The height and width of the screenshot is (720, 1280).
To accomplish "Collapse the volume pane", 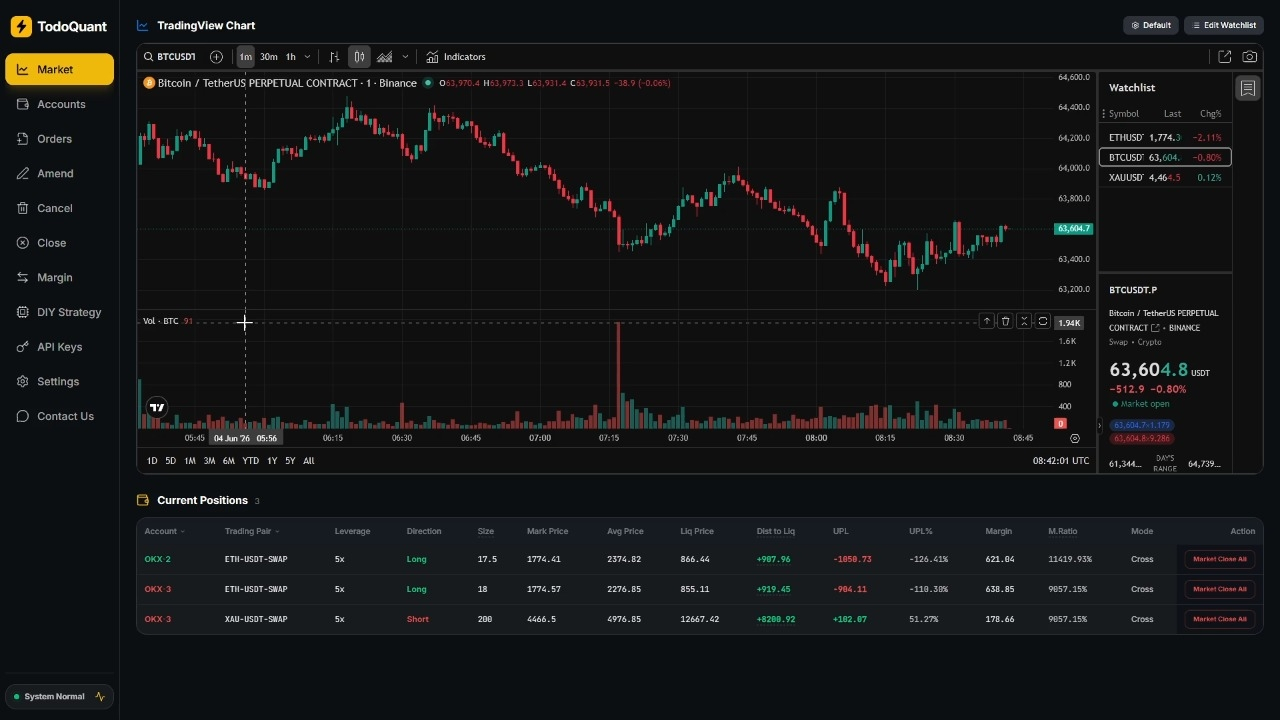I will (x=1024, y=321).
